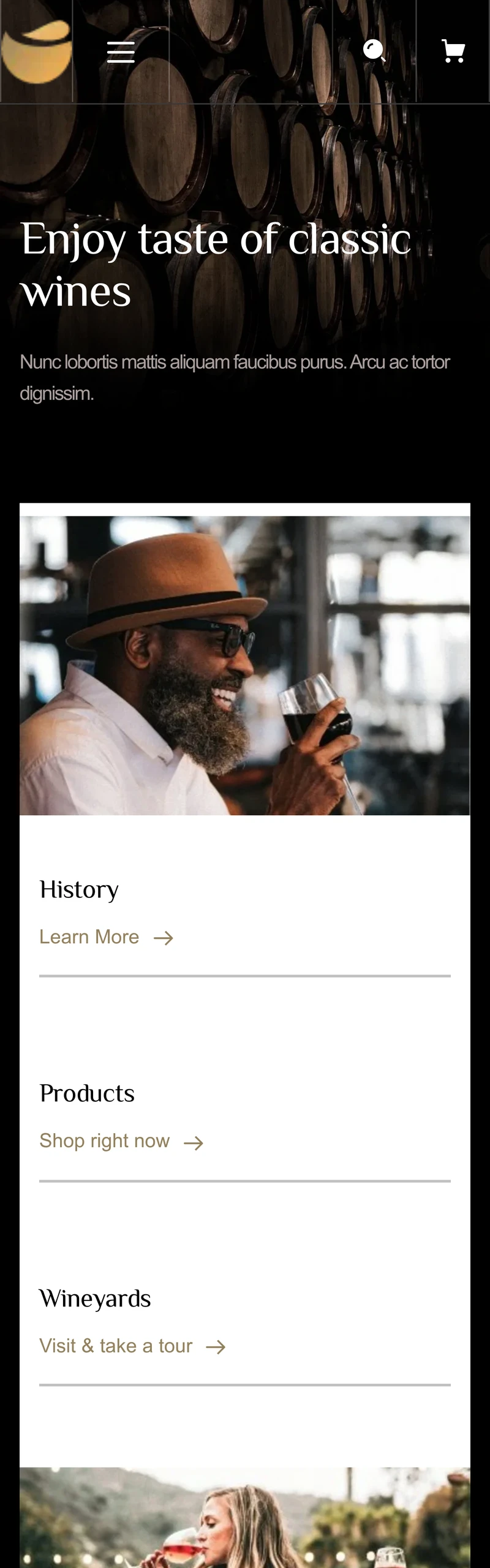Open the man drinking wine photo
The image size is (490, 1568).
tap(245, 666)
